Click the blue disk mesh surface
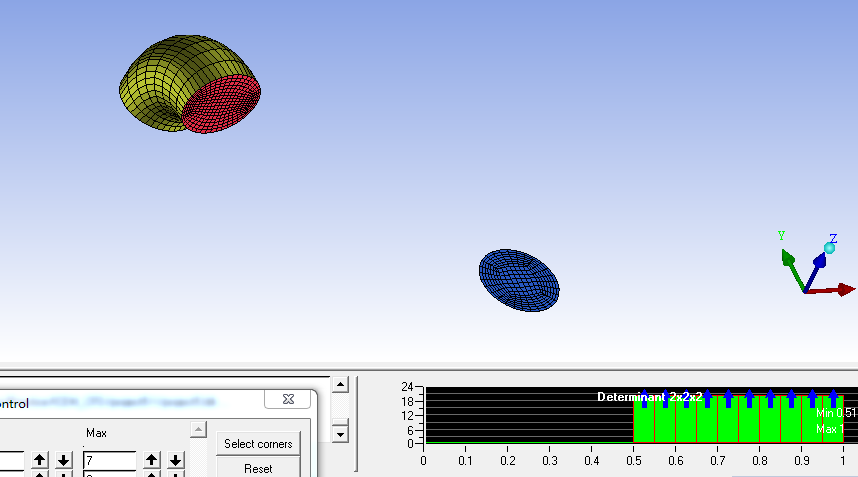This screenshot has width=858, height=477. 519,281
